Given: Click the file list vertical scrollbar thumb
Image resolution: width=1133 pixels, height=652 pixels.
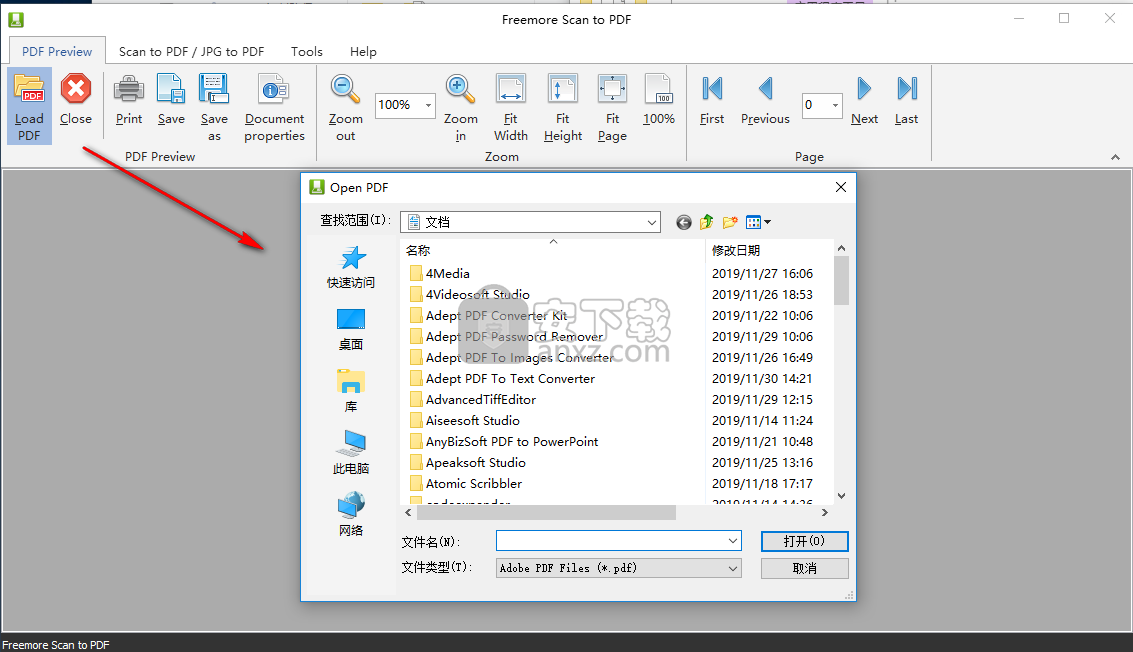Looking at the screenshot, I should point(841,280).
